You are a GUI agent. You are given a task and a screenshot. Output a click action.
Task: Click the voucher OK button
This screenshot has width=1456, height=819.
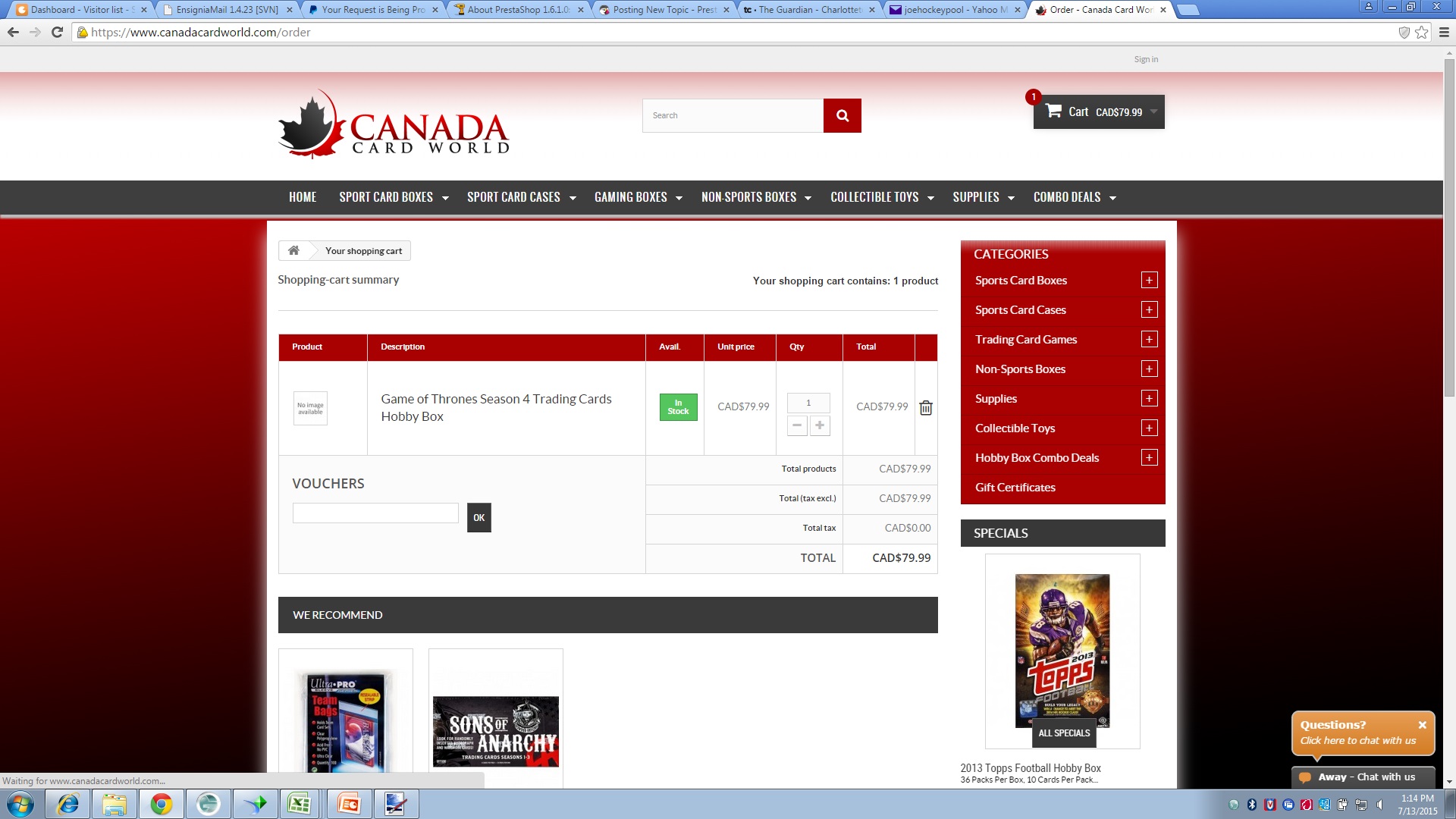(x=479, y=518)
